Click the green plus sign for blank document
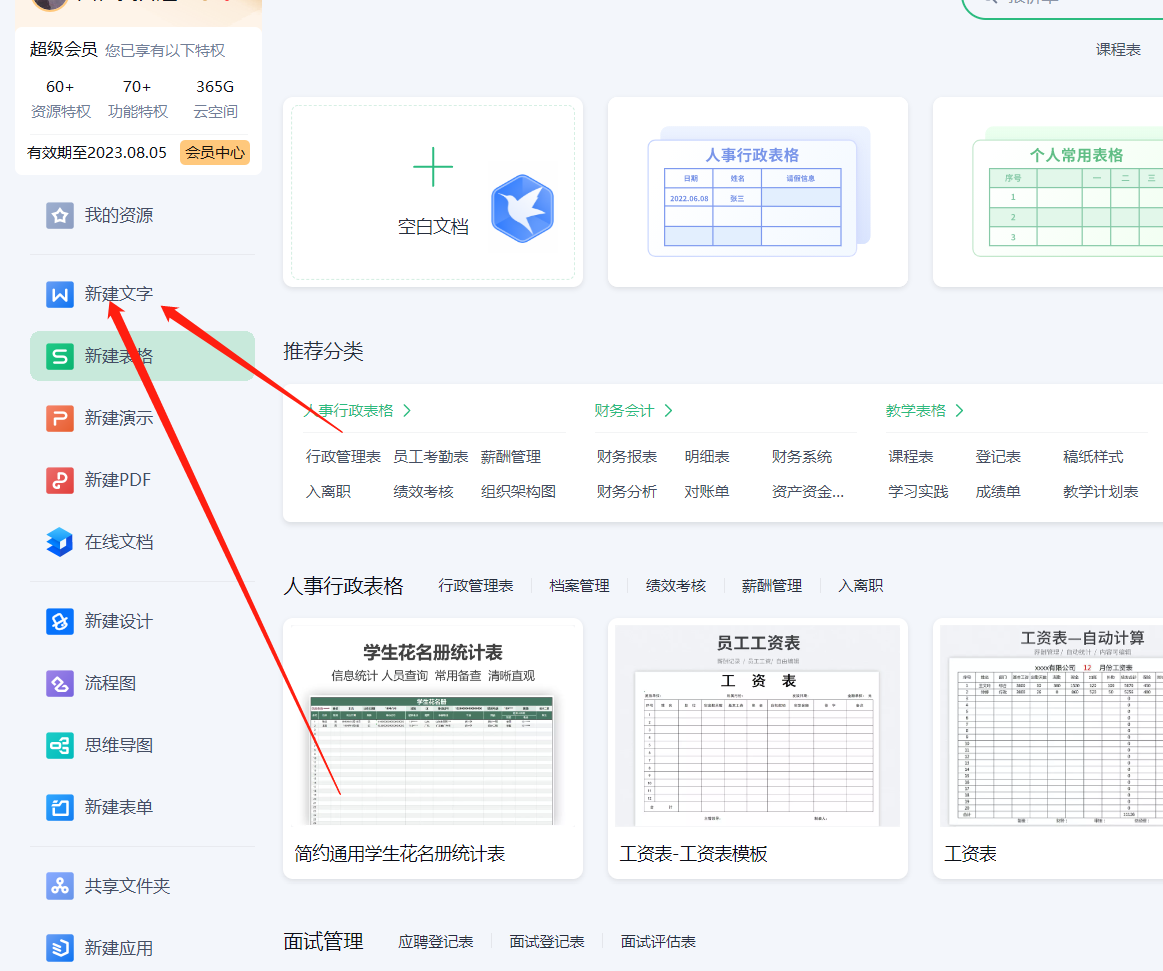The height and width of the screenshot is (971, 1163). pos(433,167)
